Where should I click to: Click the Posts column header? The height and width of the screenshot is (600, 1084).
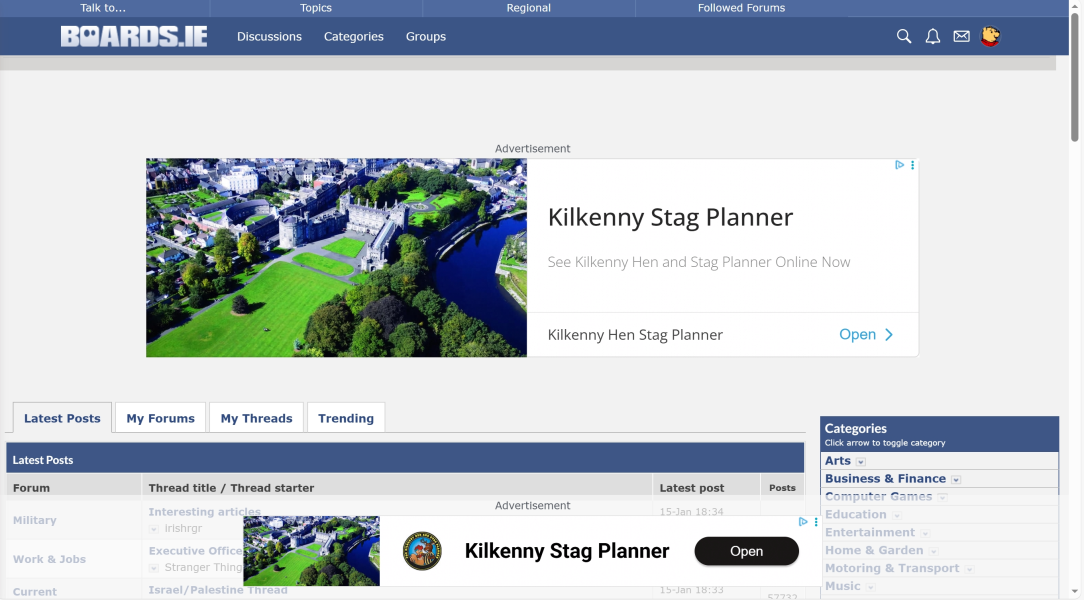[x=782, y=488]
